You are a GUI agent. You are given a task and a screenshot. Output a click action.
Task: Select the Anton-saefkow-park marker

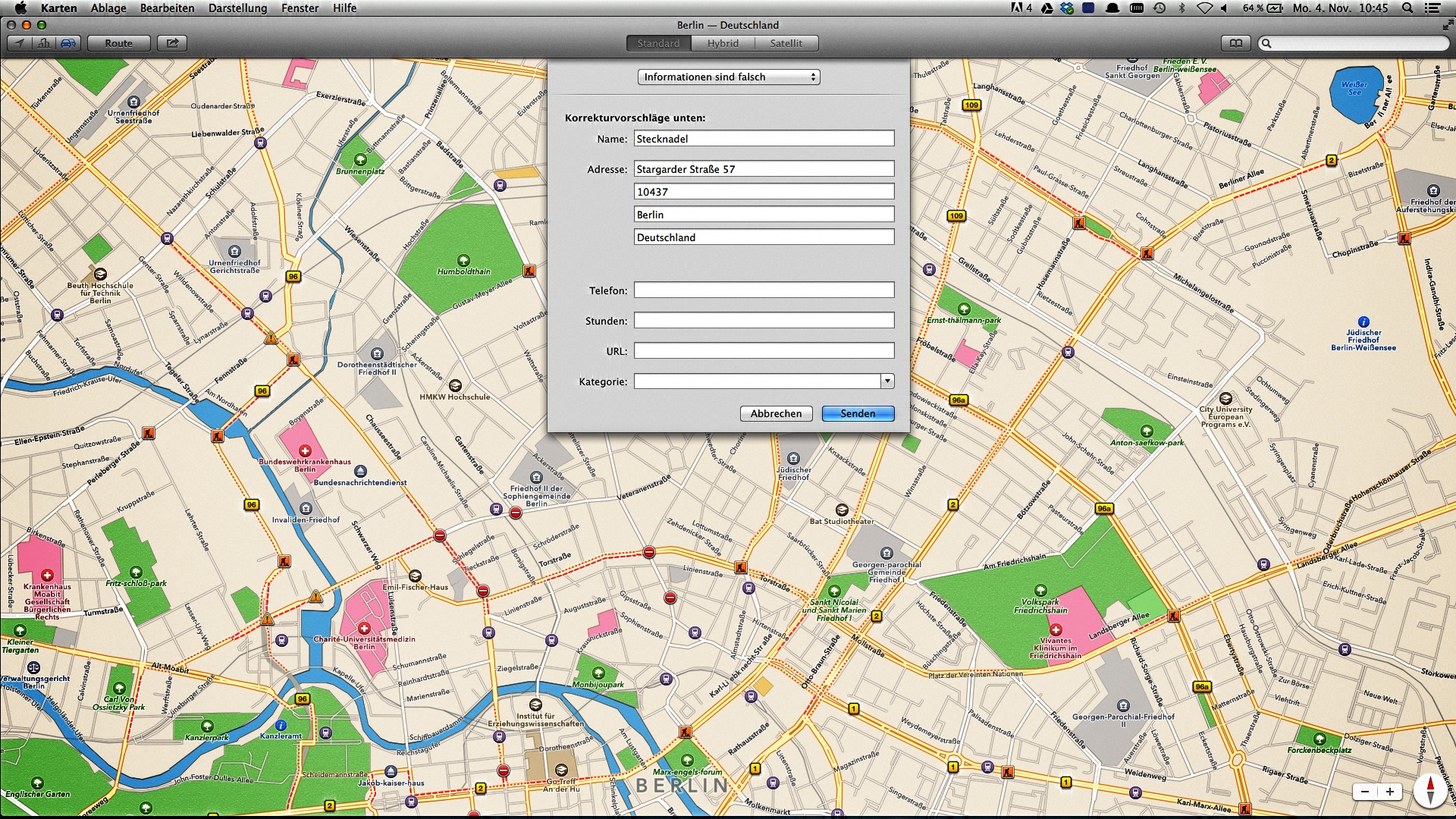1147,431
